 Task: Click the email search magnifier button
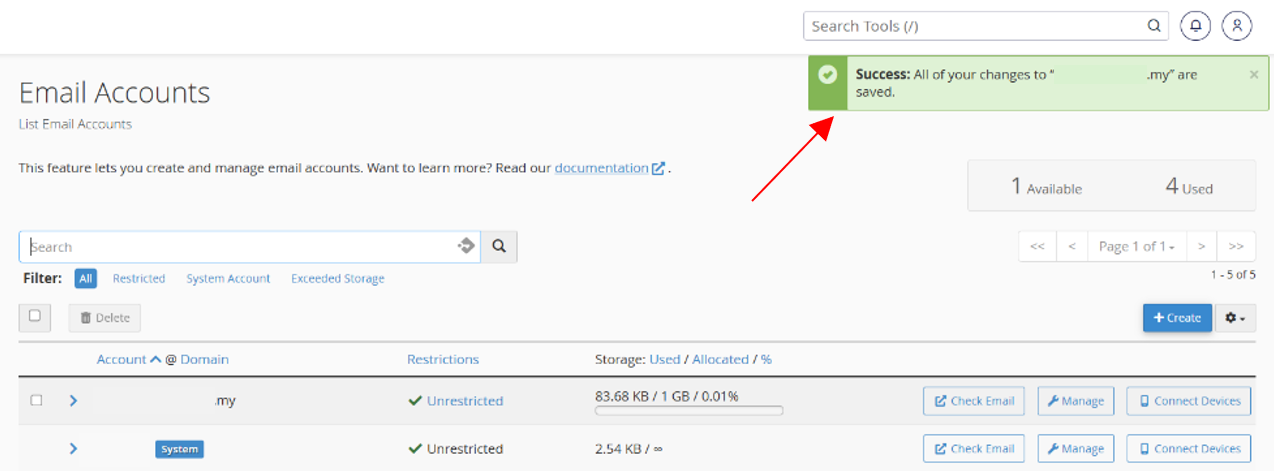(499, 246)
